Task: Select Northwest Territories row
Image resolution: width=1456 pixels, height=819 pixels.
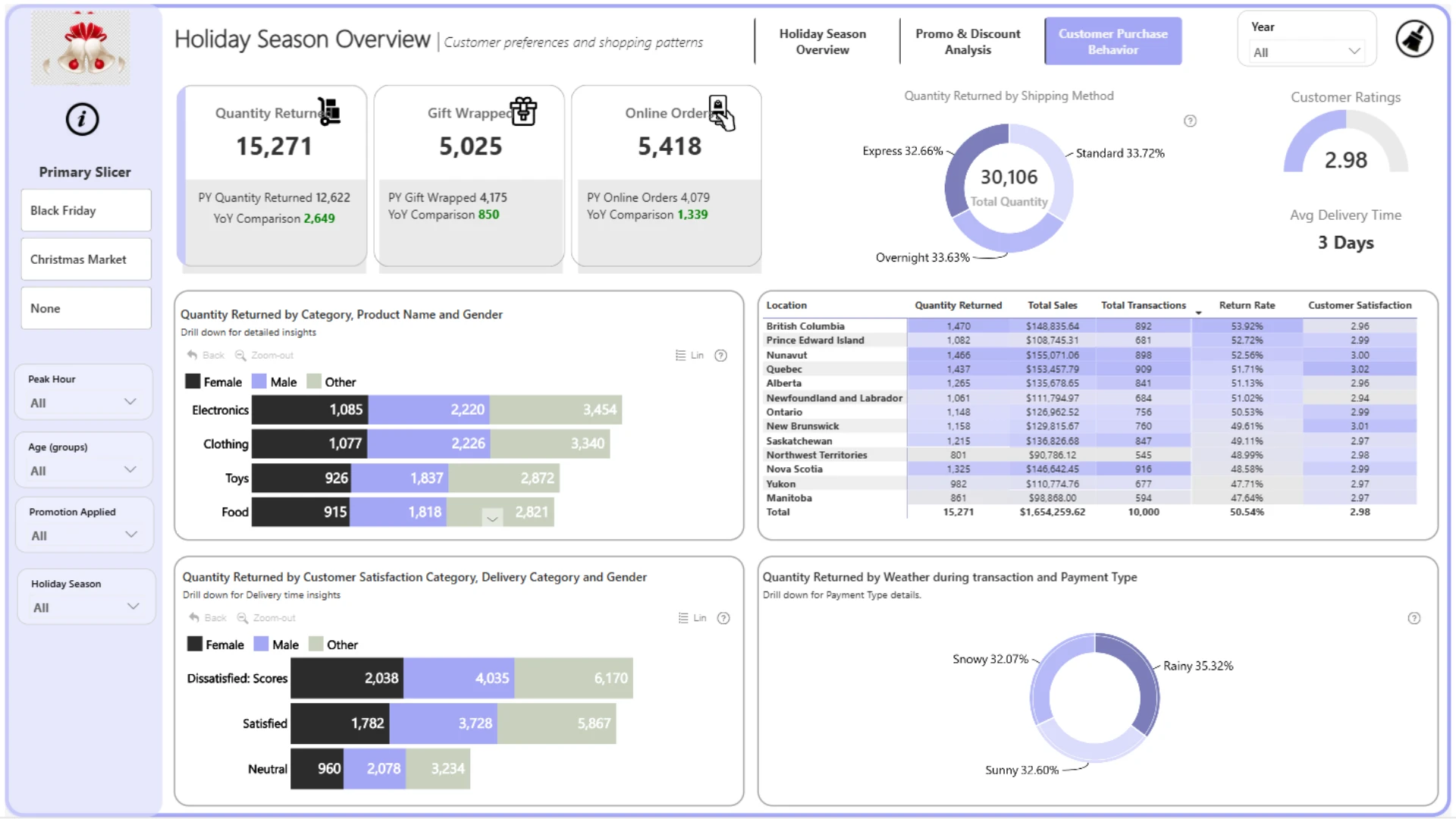Action: coord(1090,455)
